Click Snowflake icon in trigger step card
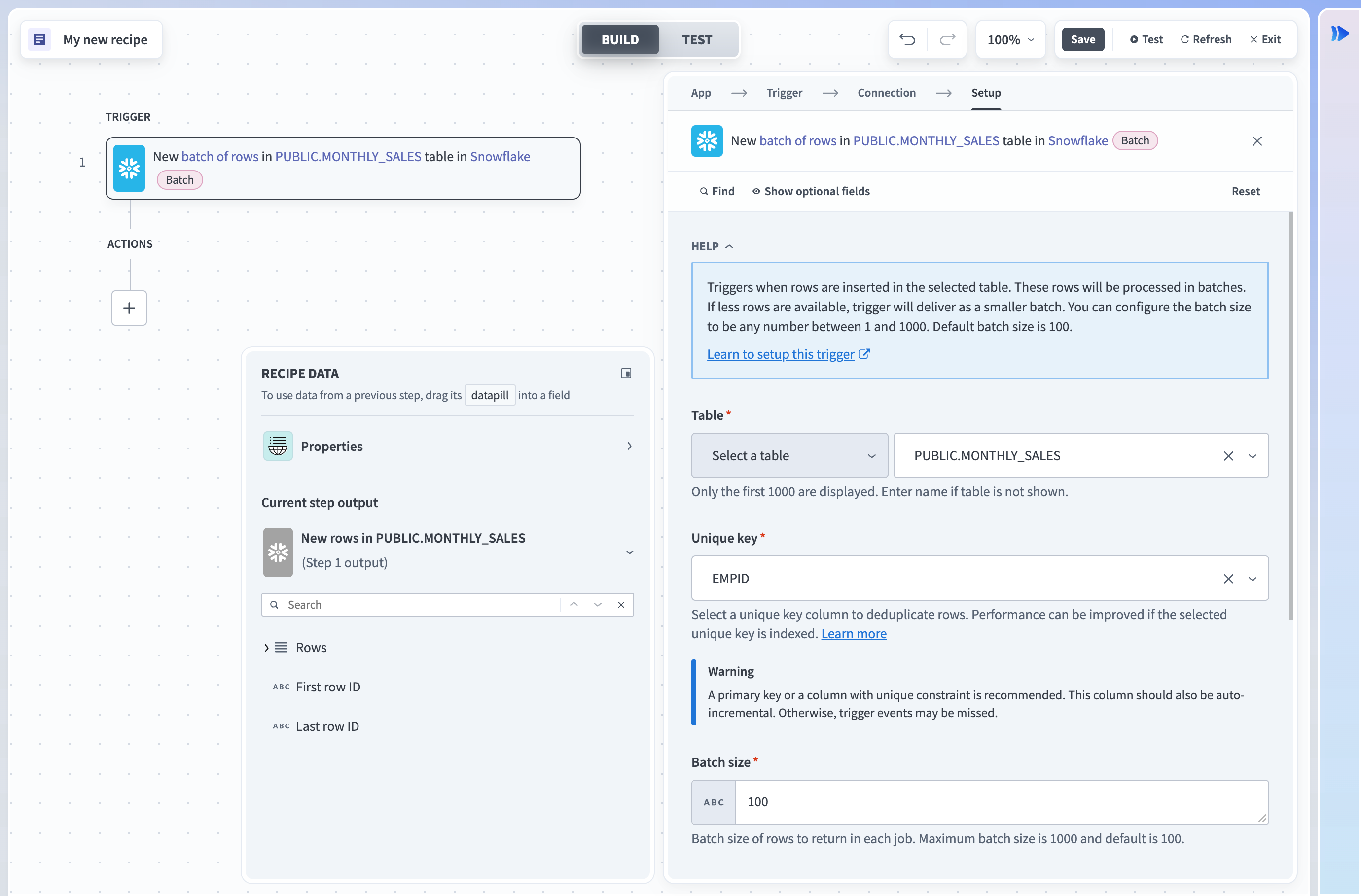1361x896 pixels. [x=129, y=168]
